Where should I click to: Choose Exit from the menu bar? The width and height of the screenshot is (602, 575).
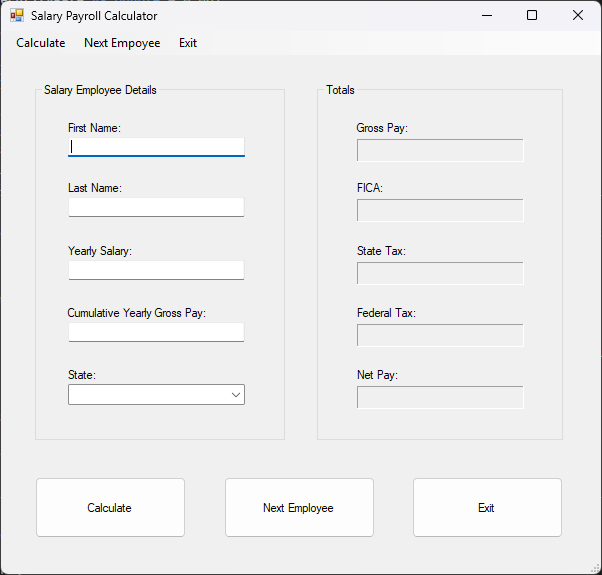point(188,43)
